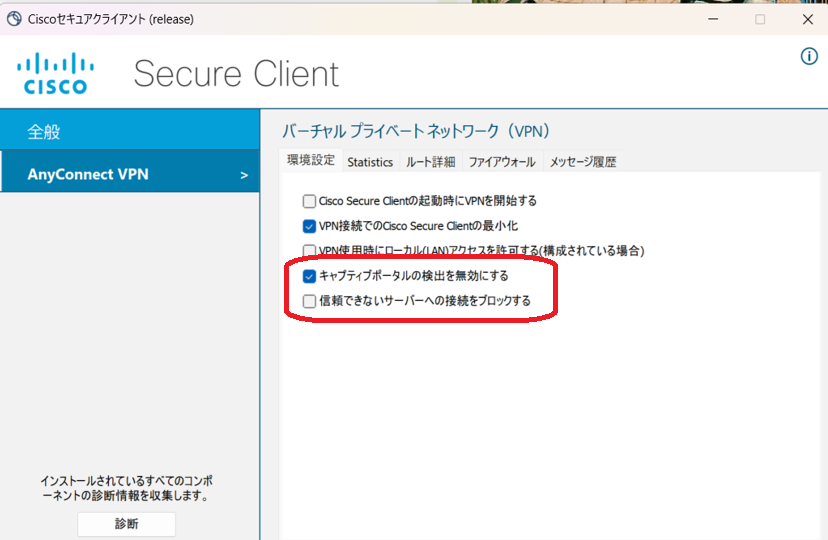Image resolution: width=828 pixels, height=540 pixels.
Task: View the メッセージ履歴 tab
Action: [582, 162]
